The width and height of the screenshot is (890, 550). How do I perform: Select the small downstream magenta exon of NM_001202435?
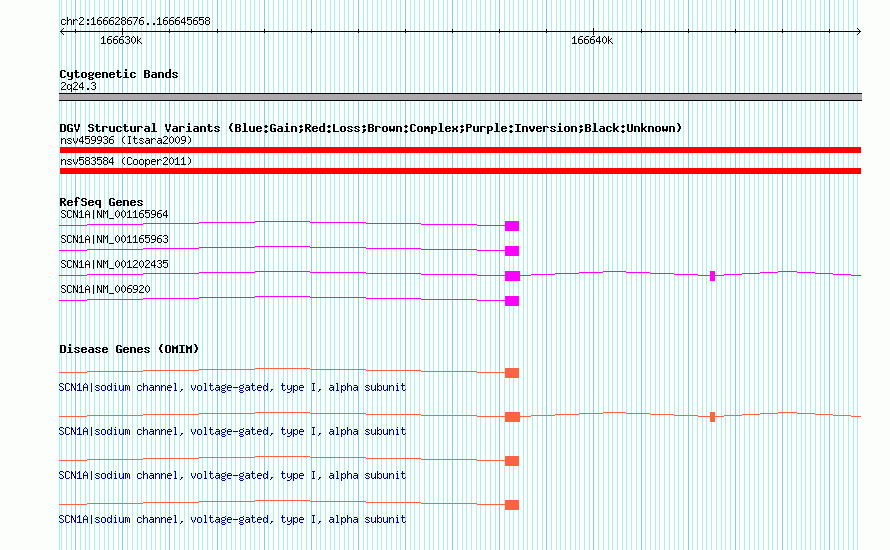pos(712,276)
